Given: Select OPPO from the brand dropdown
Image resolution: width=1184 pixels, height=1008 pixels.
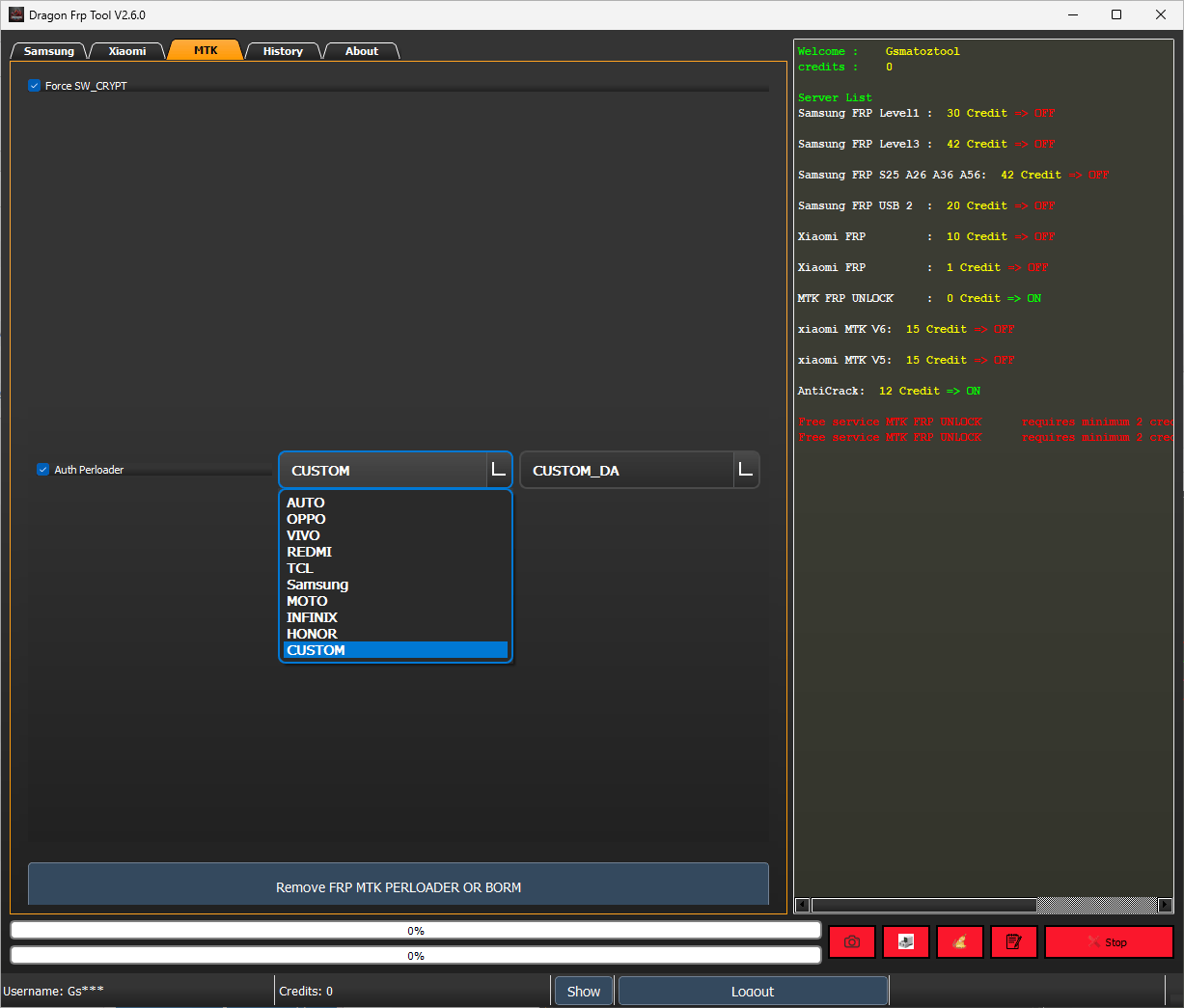Looking at the screenshot, I should [306, 518].
